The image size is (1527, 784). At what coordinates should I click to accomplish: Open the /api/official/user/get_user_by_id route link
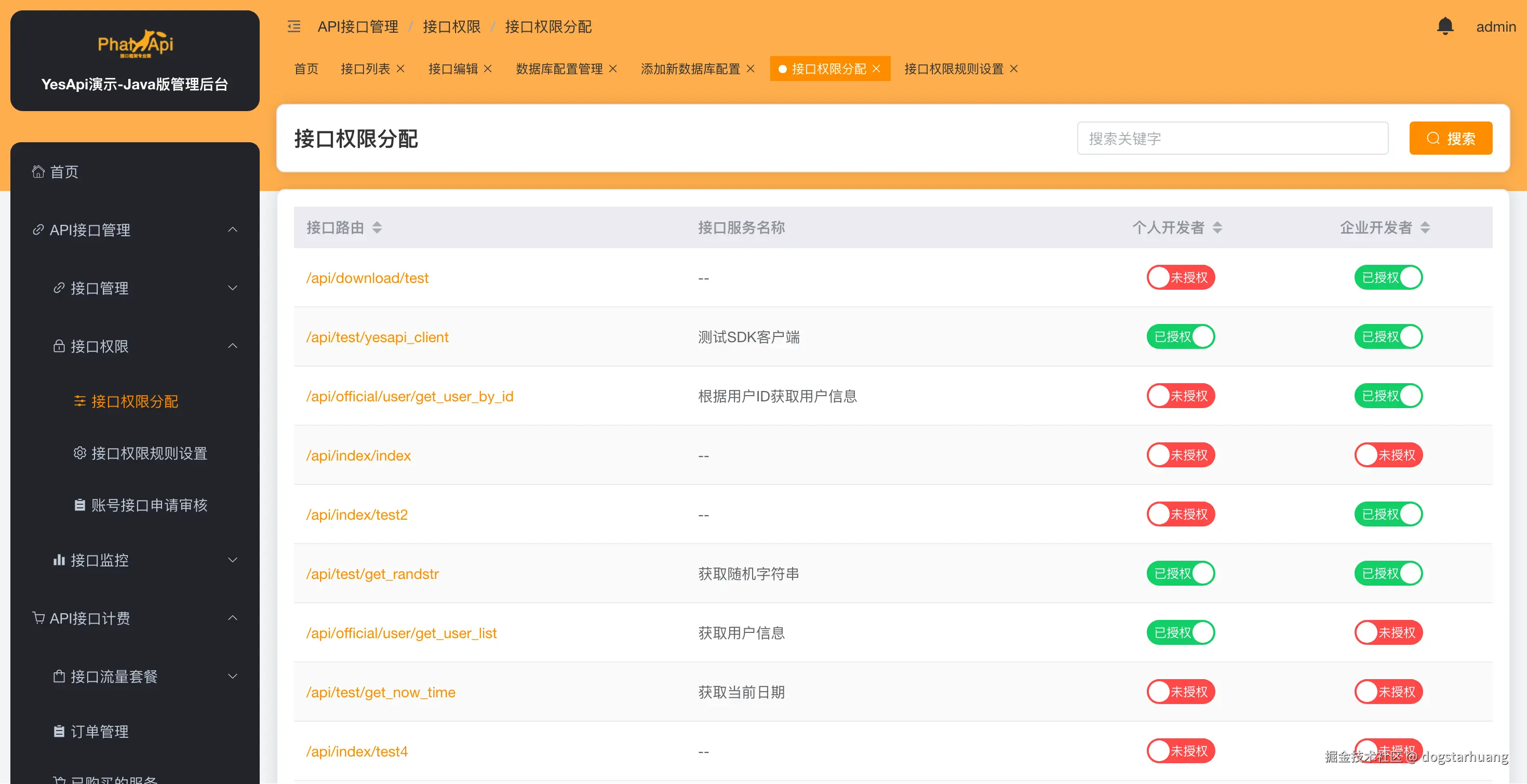[409, 396]
